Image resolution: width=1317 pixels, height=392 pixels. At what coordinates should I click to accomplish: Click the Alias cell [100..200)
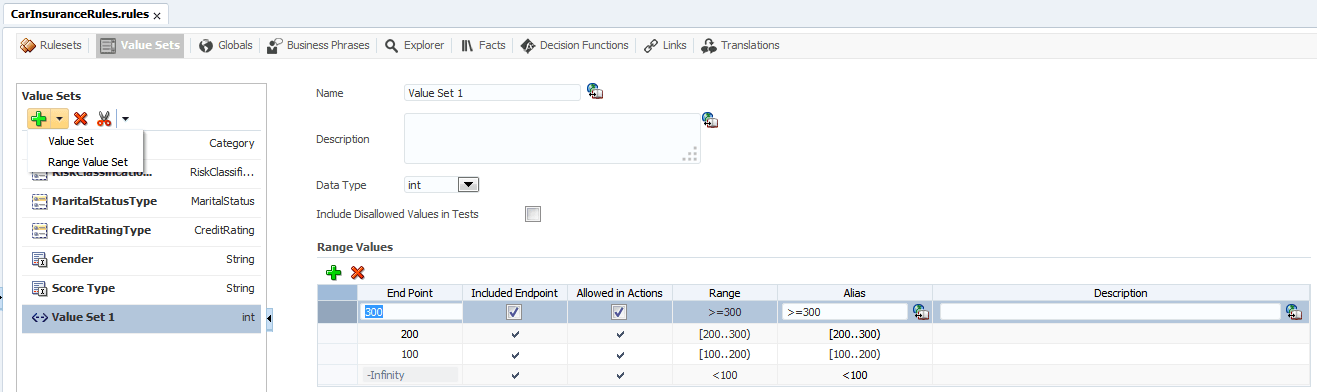pos(854,355)
